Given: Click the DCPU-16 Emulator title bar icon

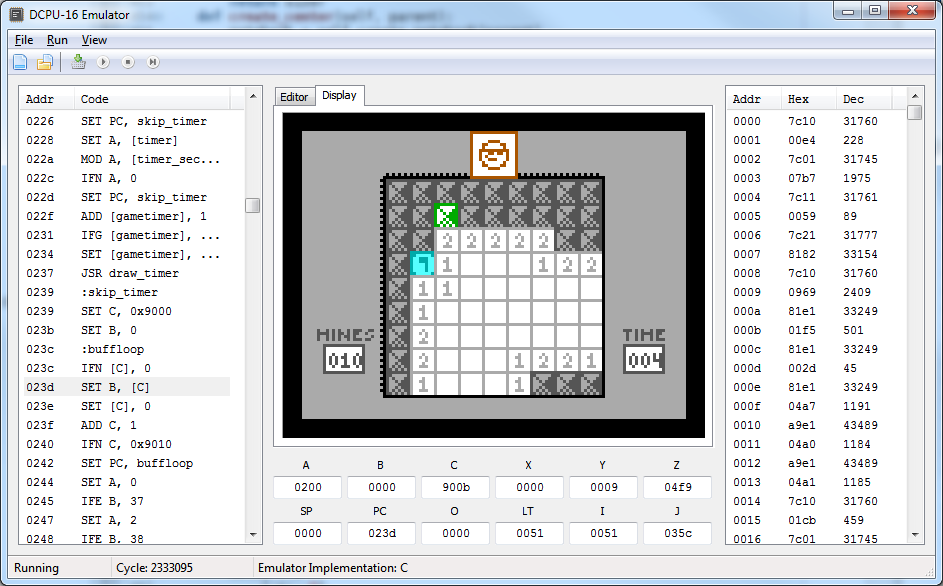Looking at the screenshot, I should coord(16,14).
